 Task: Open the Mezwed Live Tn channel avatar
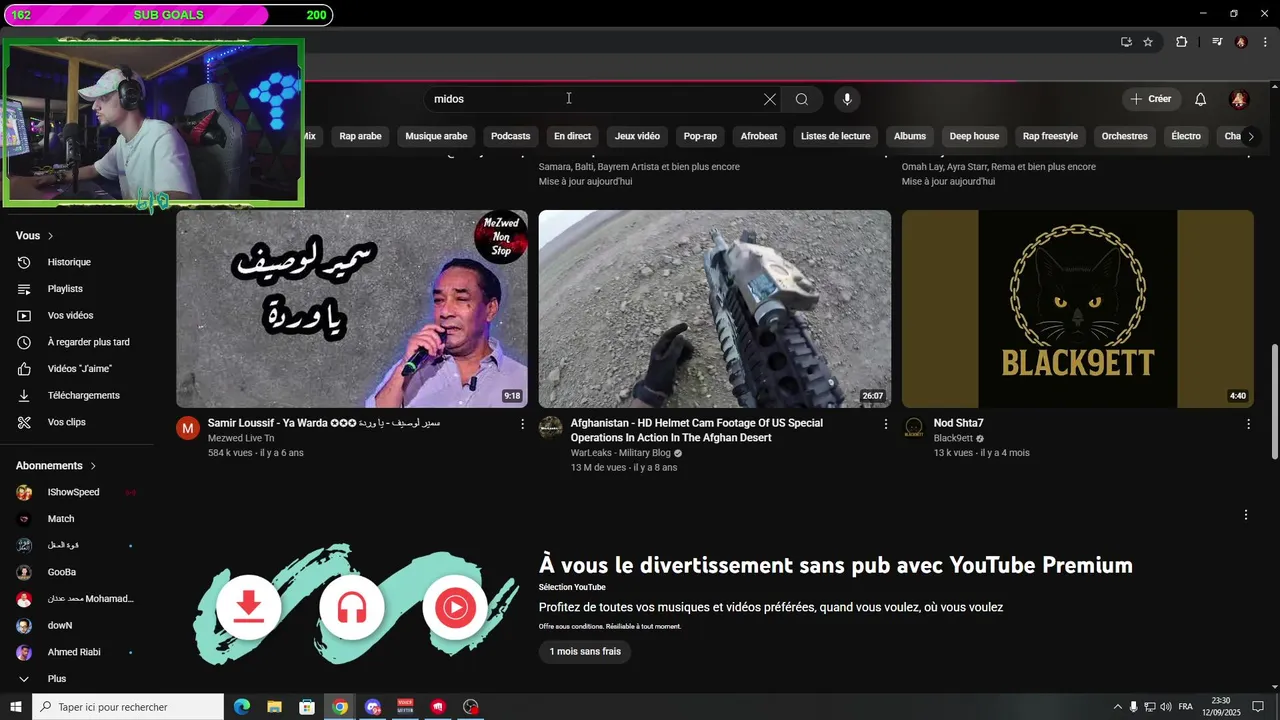point(188,429)
